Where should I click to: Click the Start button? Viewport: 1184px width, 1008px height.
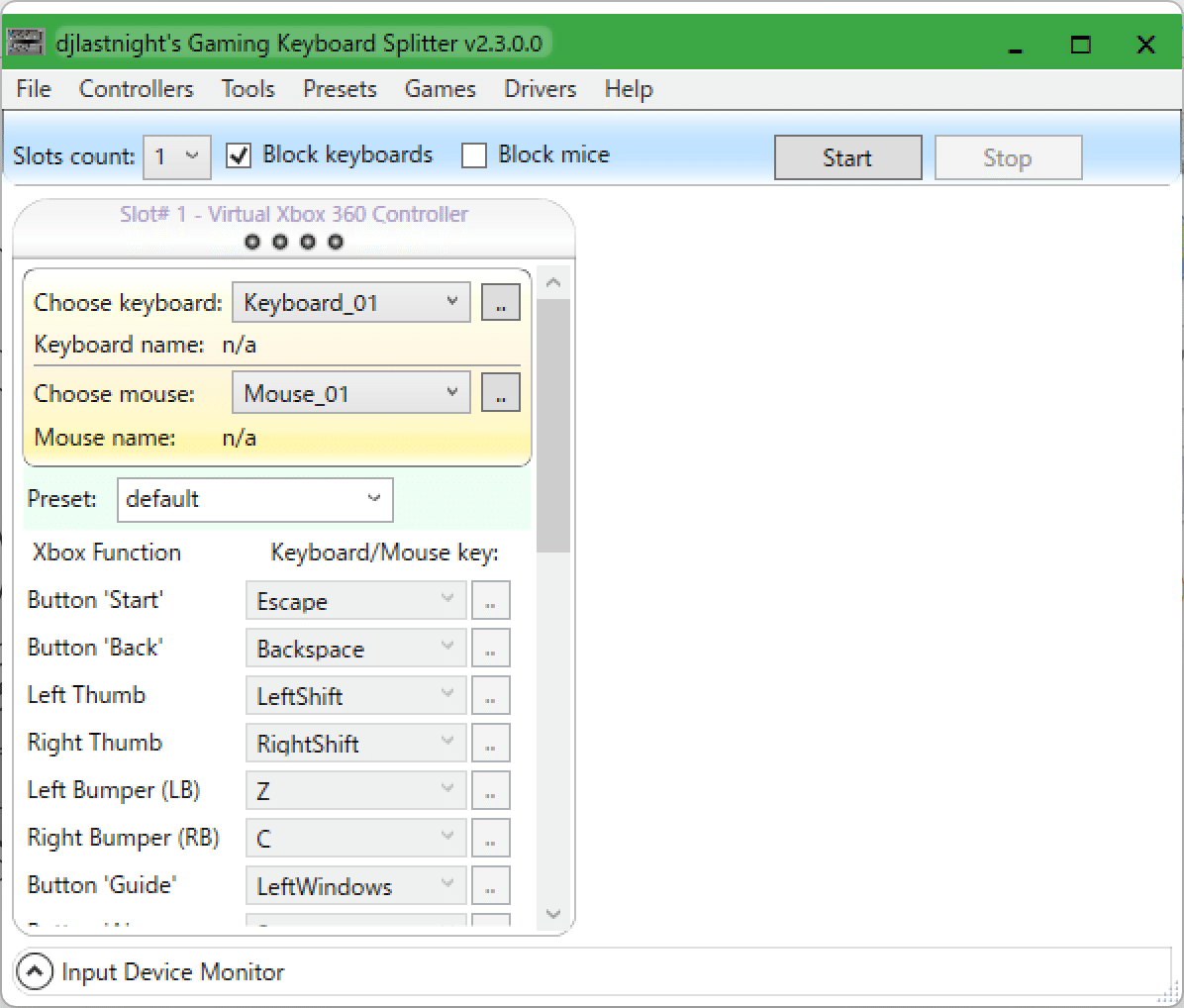847,157
